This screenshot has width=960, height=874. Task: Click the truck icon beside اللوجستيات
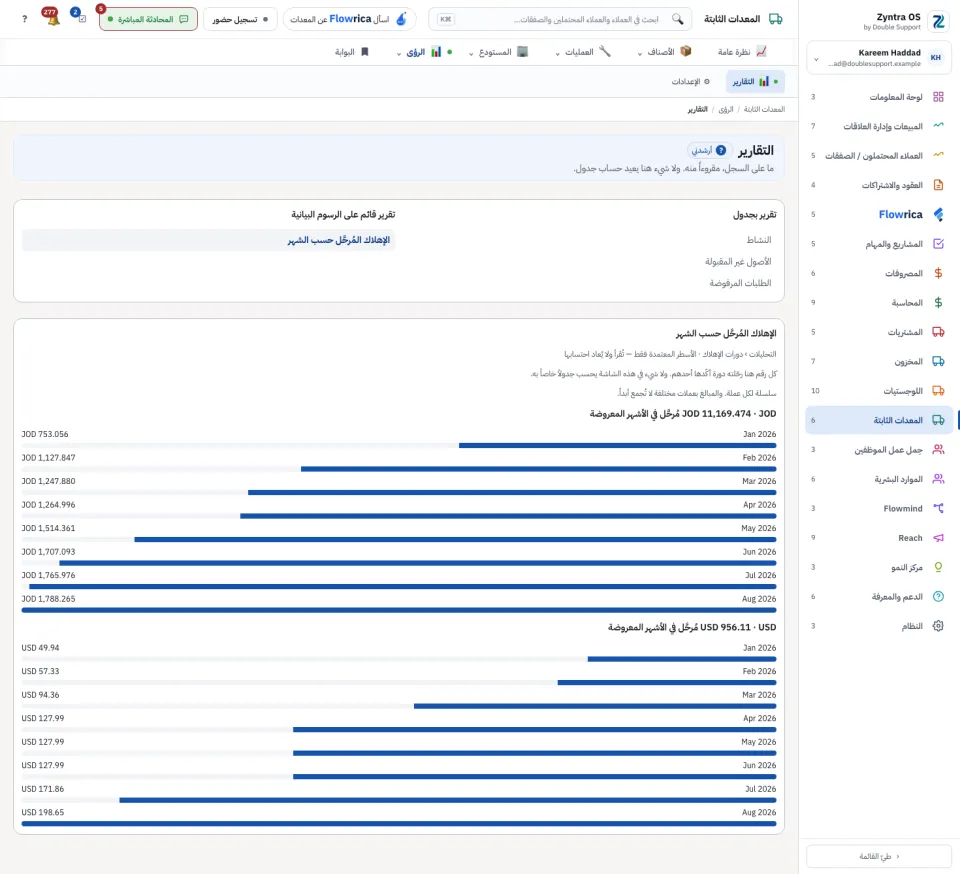point(938,390)
